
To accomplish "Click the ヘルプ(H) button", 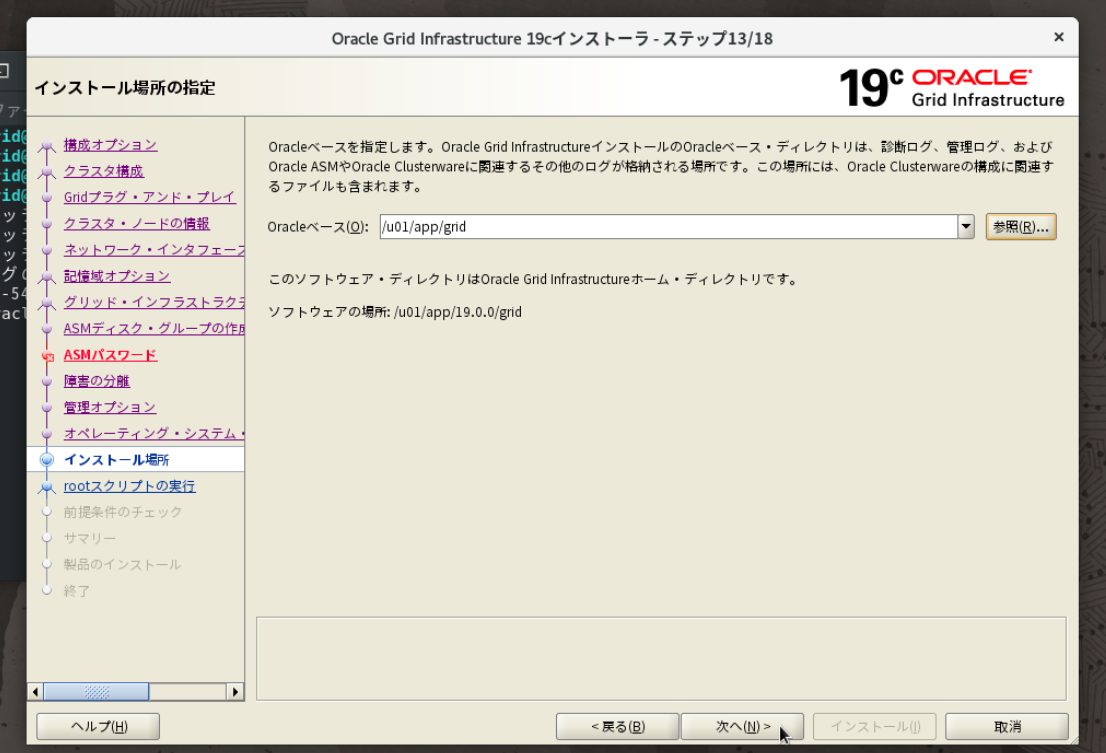I will coord(98,726).
